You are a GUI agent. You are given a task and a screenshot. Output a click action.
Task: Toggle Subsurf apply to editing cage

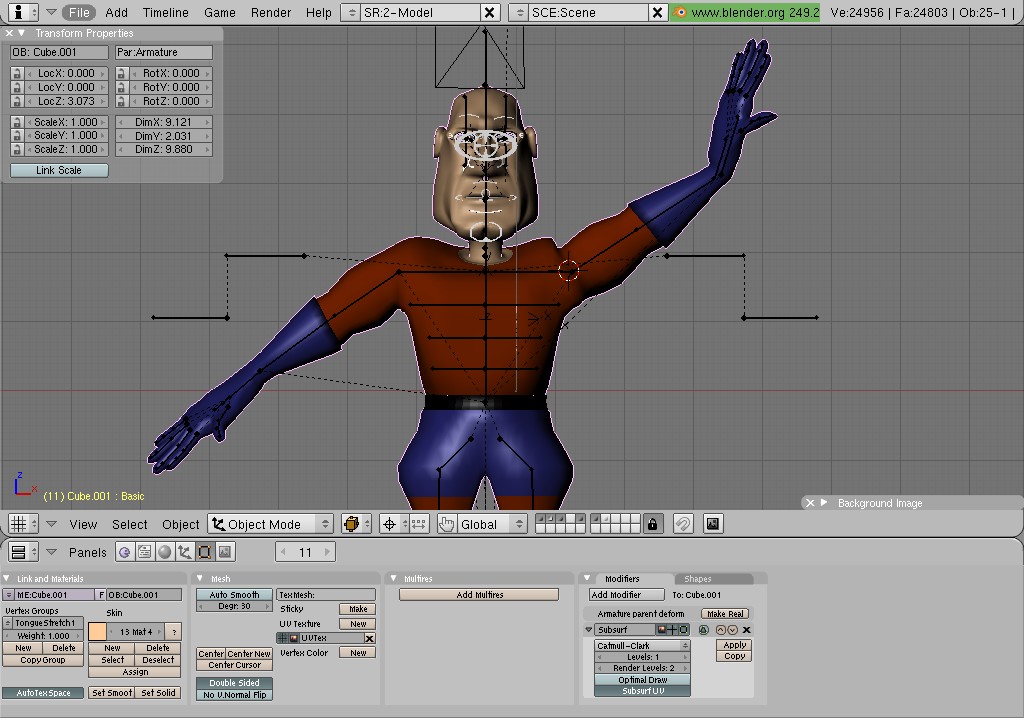[x=703, y=630]
